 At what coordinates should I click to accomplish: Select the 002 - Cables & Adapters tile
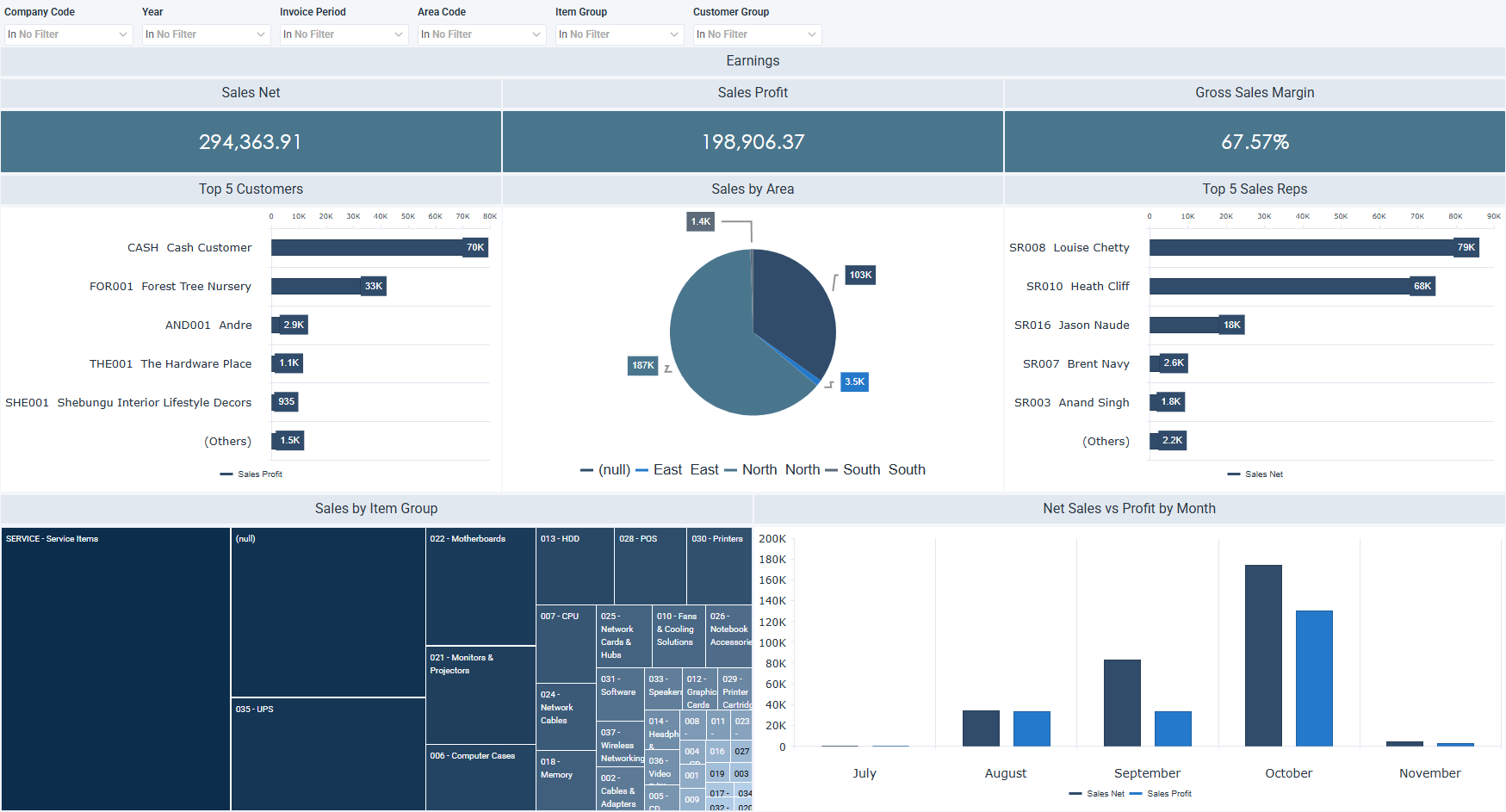(x=620, y=790)
